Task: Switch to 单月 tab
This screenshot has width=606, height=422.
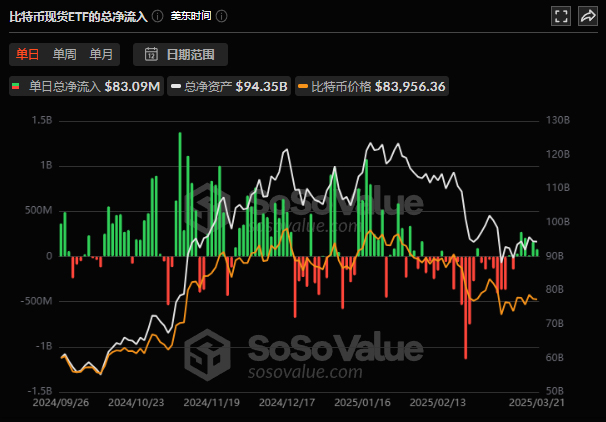Action: (101, 54)
